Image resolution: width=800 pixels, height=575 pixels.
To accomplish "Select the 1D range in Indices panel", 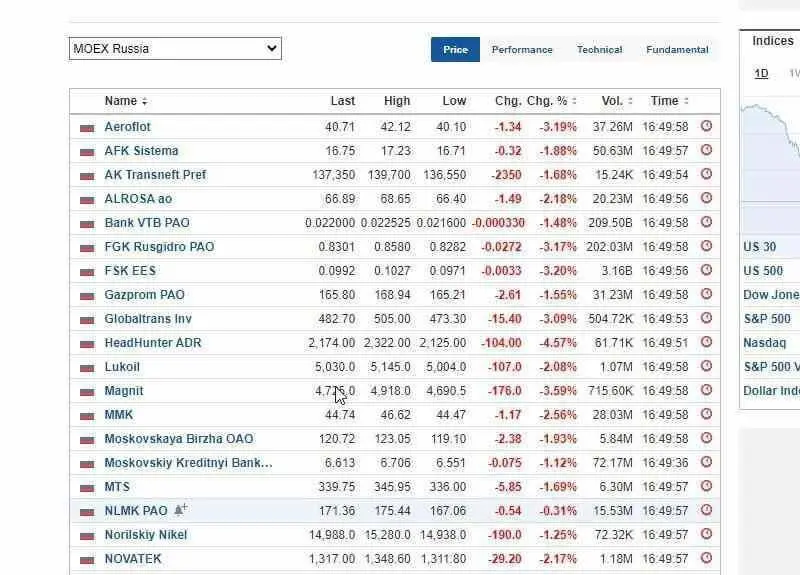I will [761, 73].
